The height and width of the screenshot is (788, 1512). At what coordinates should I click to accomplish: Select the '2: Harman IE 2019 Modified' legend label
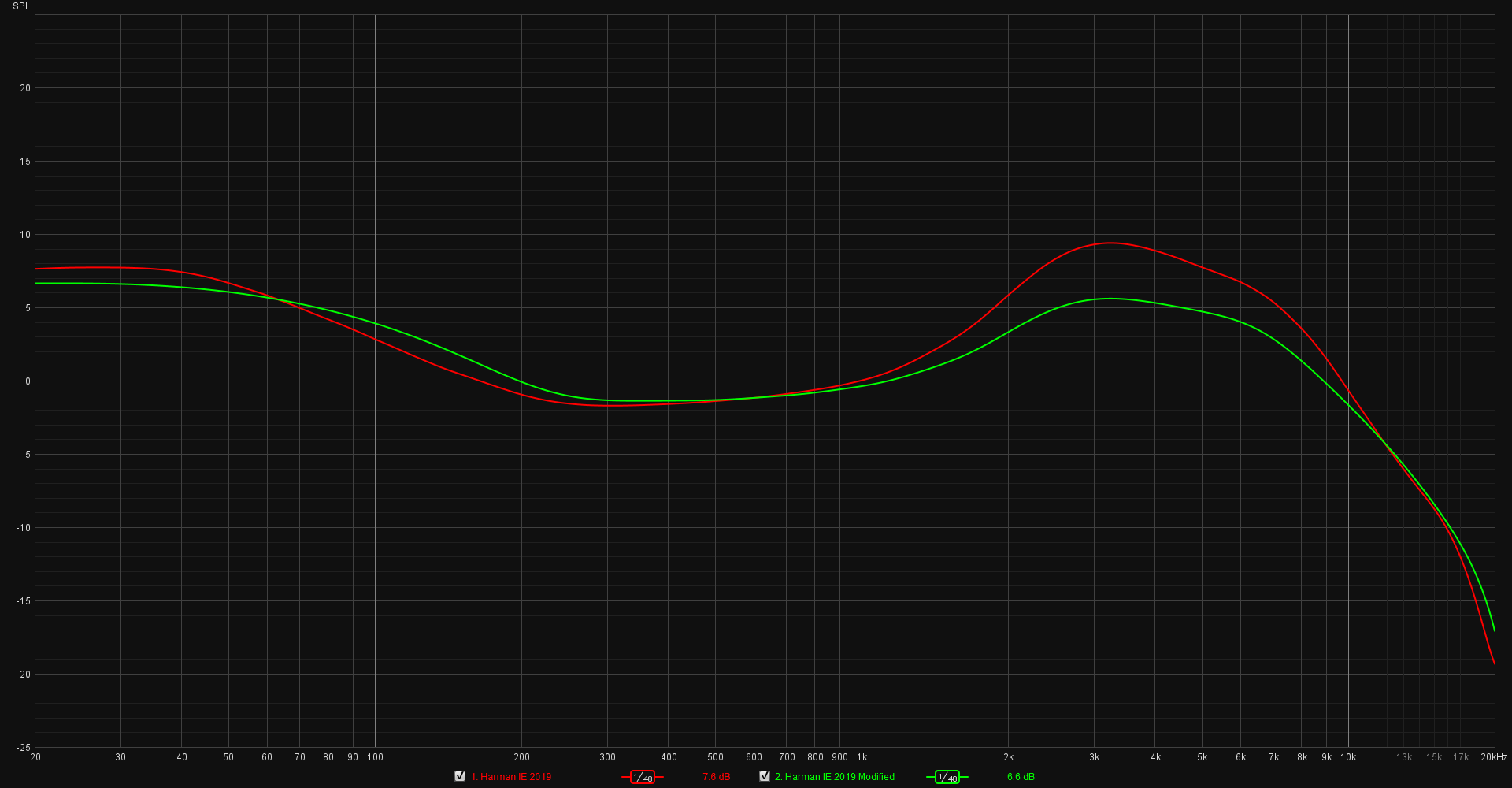[835, 777]
